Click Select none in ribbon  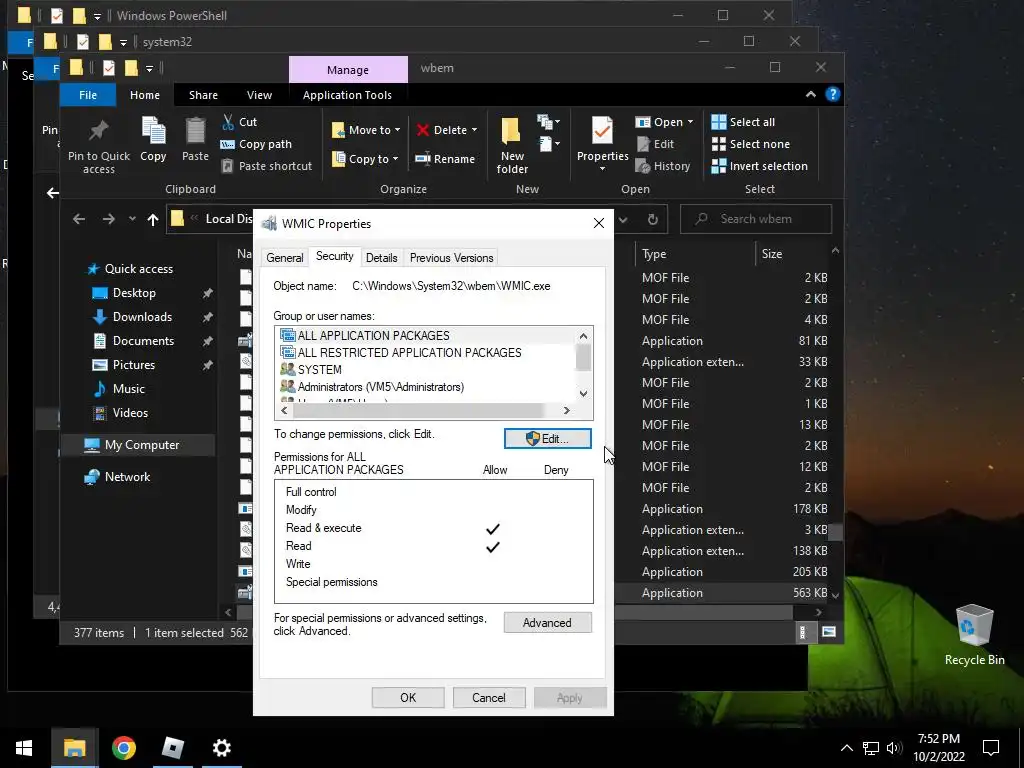coord(750,144)
